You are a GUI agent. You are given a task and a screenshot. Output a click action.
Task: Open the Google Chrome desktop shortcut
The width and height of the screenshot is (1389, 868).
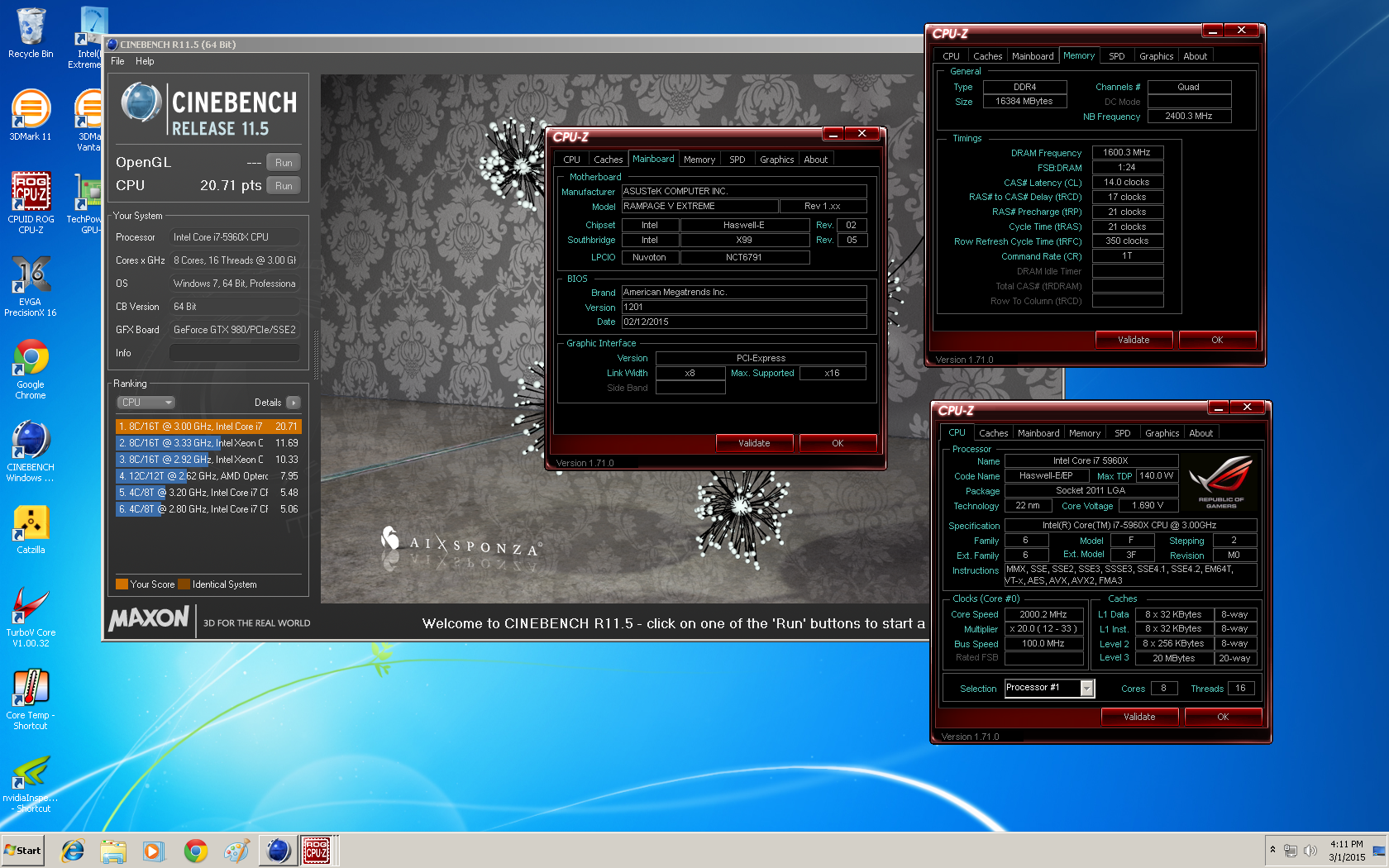point(31,369)
